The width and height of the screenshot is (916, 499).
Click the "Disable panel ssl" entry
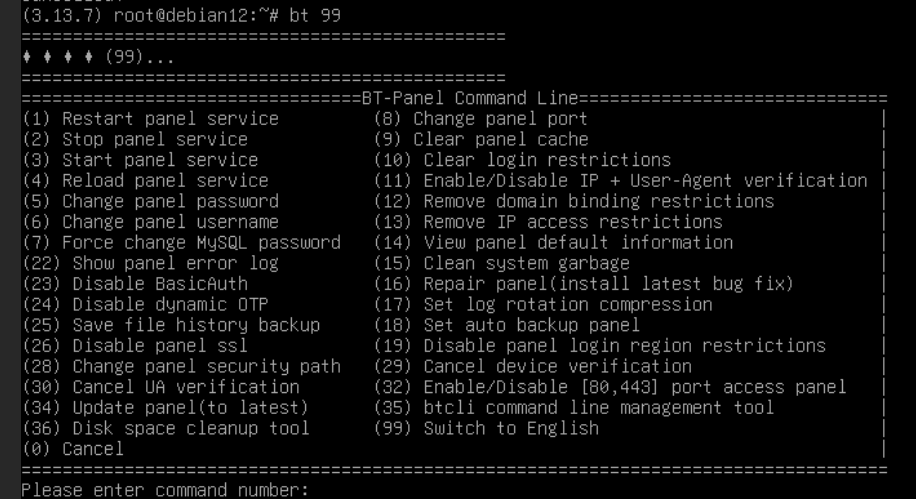(140, 346)
